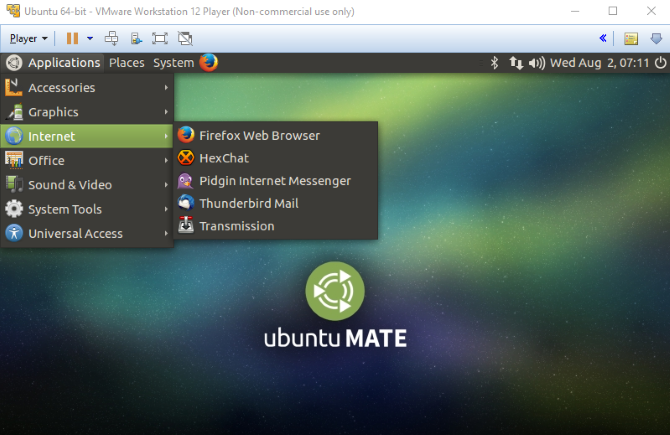Viewport: 670px width, 435px height.
Task: Click the Transmission torrent client icon
Action: coord(186,226)
